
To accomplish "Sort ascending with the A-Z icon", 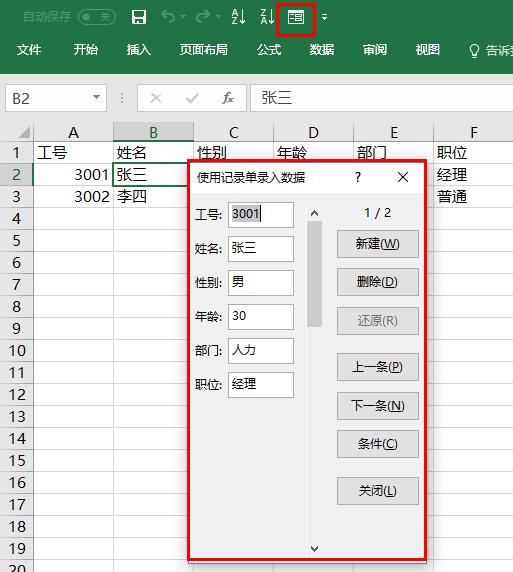I will (x=238, y=17).
